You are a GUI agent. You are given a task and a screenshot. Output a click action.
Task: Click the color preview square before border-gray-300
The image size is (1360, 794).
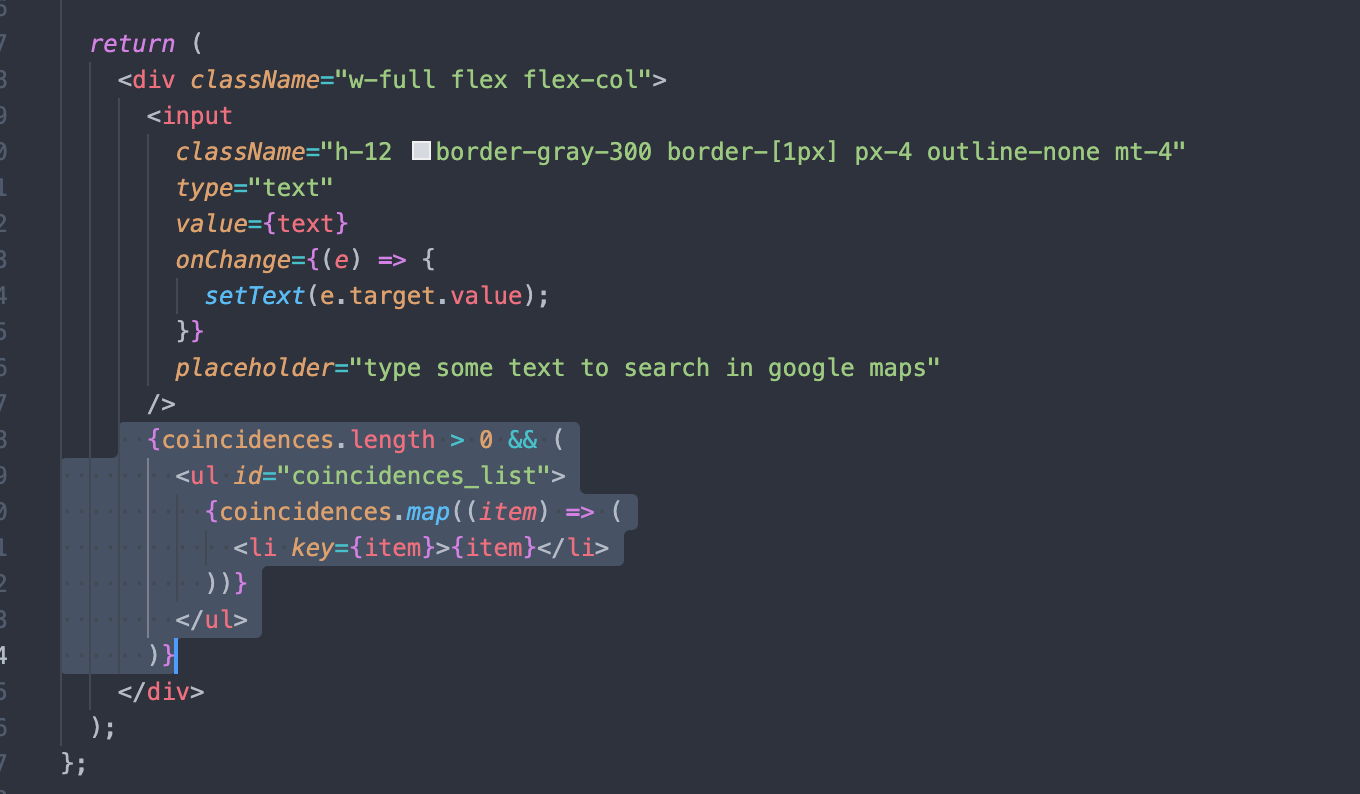click(420, 150)
